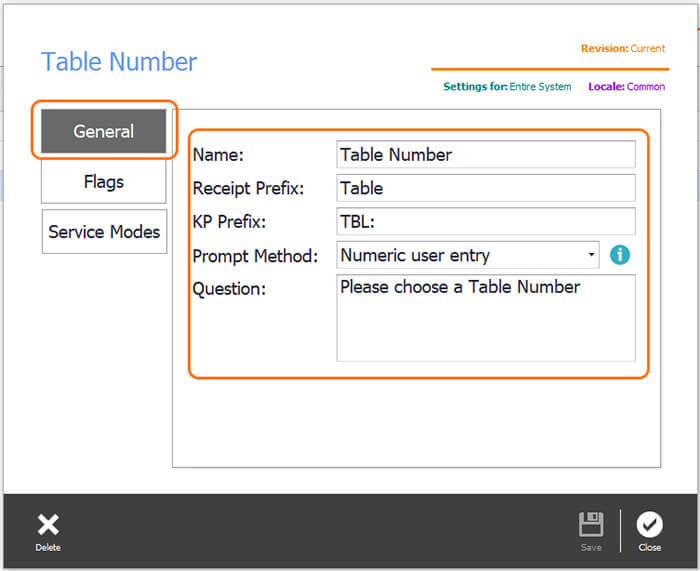Viewport: 700px width, 571px height.
Task: Click the blue info icon beside Prompt Method
Action: pos(620,255)
